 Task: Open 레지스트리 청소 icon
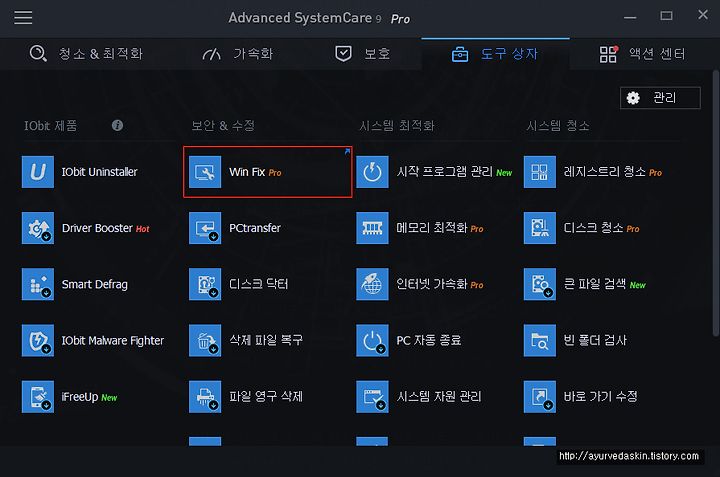[540, 172]
